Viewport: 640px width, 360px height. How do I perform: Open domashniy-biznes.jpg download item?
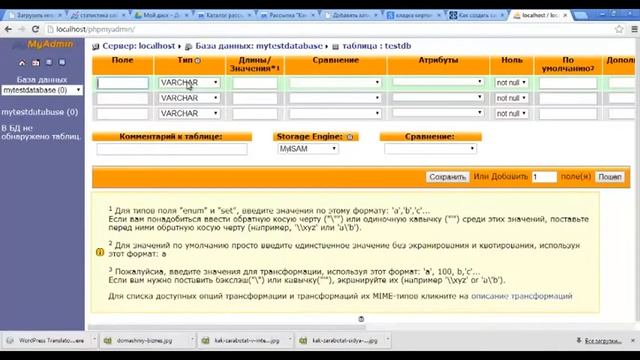144,340
